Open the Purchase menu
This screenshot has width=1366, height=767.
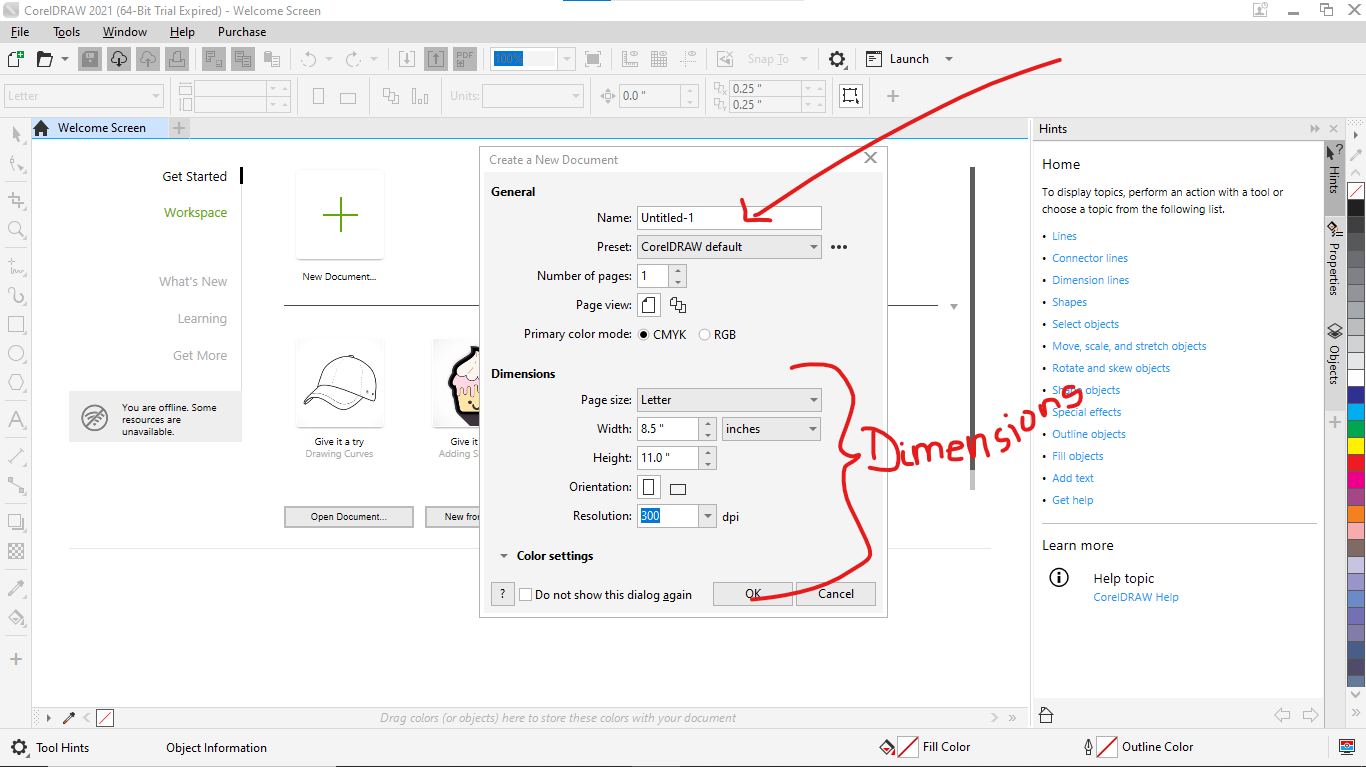[x=242, y=32]
